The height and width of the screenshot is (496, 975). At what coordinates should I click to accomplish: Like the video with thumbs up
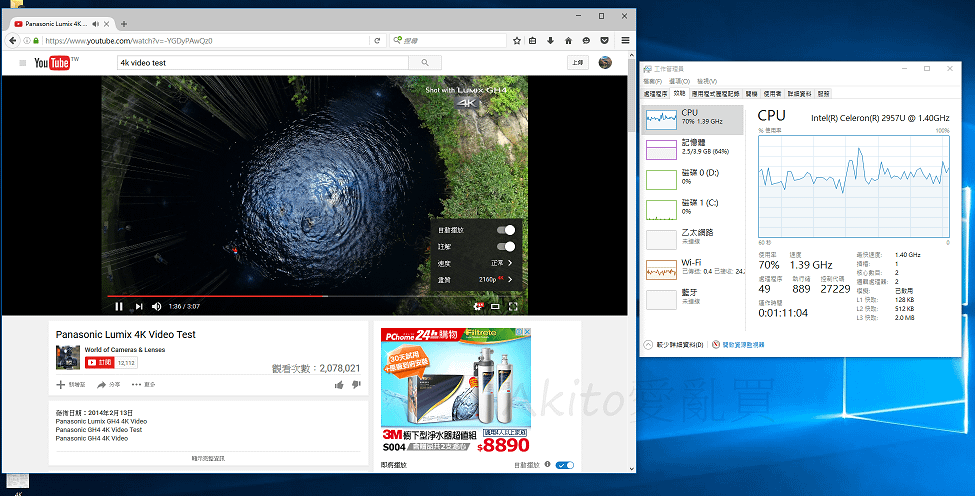[x=339, y=385]
